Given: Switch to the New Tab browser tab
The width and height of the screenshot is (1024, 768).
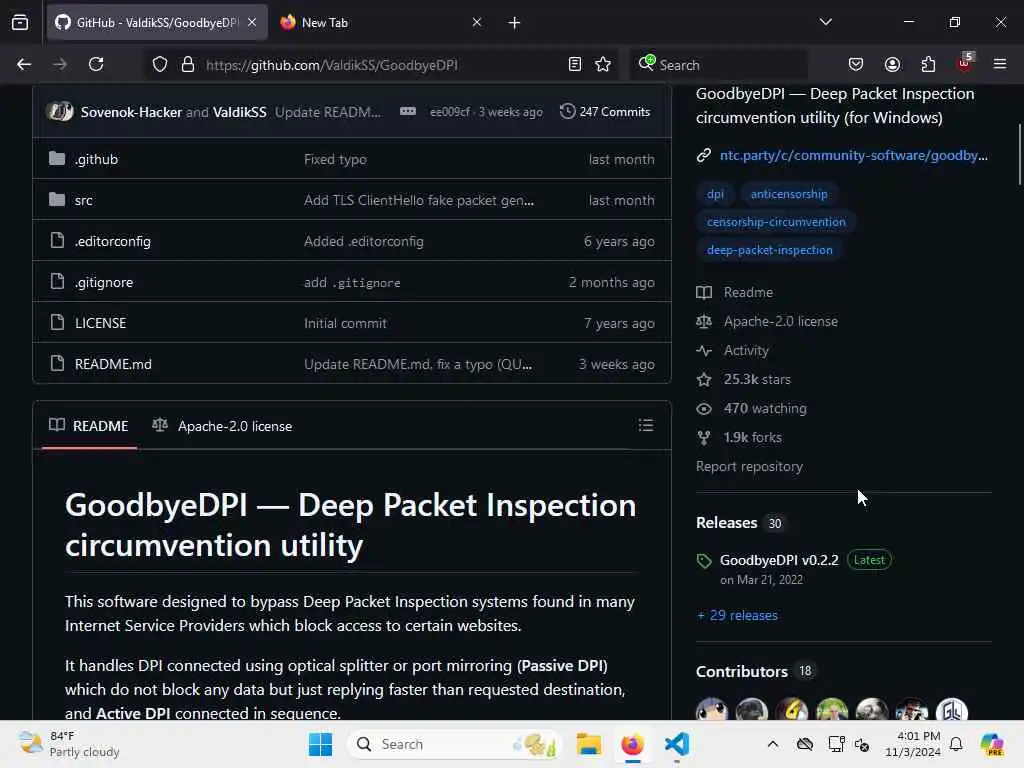Looking at the screenshot, I should (x=380, y=22).
